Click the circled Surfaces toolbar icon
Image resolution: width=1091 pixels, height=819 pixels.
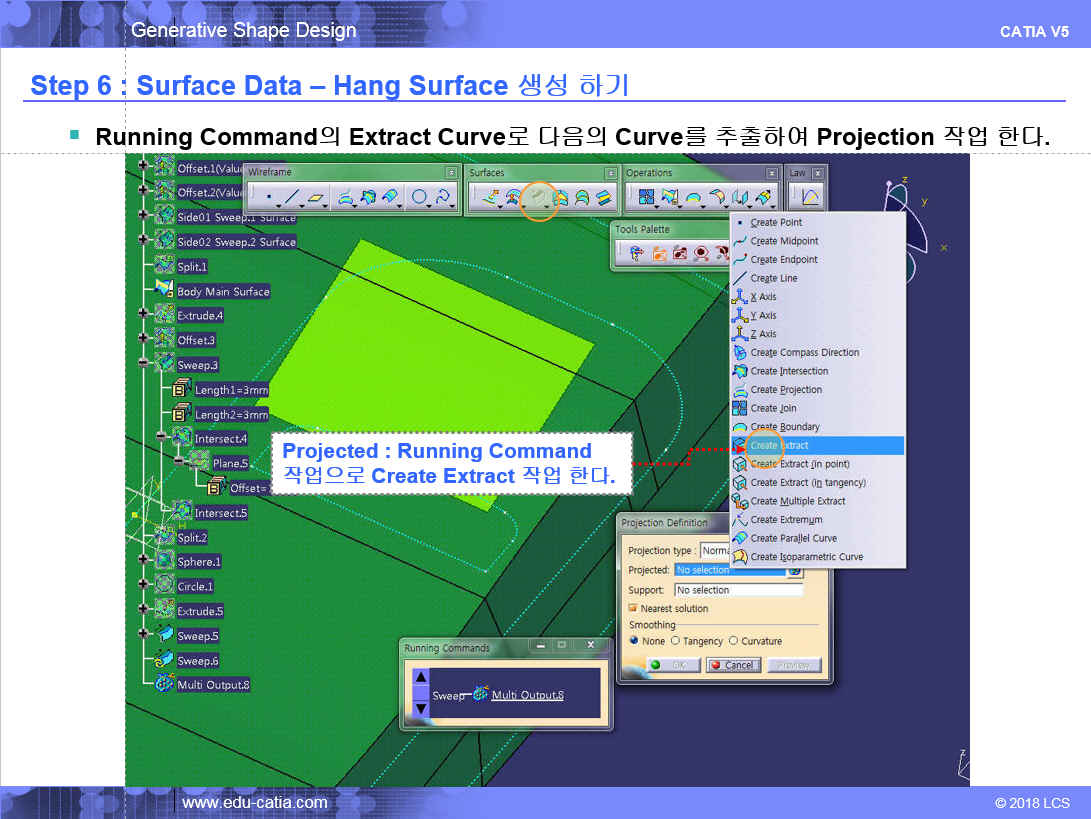[x=539, y=198]
